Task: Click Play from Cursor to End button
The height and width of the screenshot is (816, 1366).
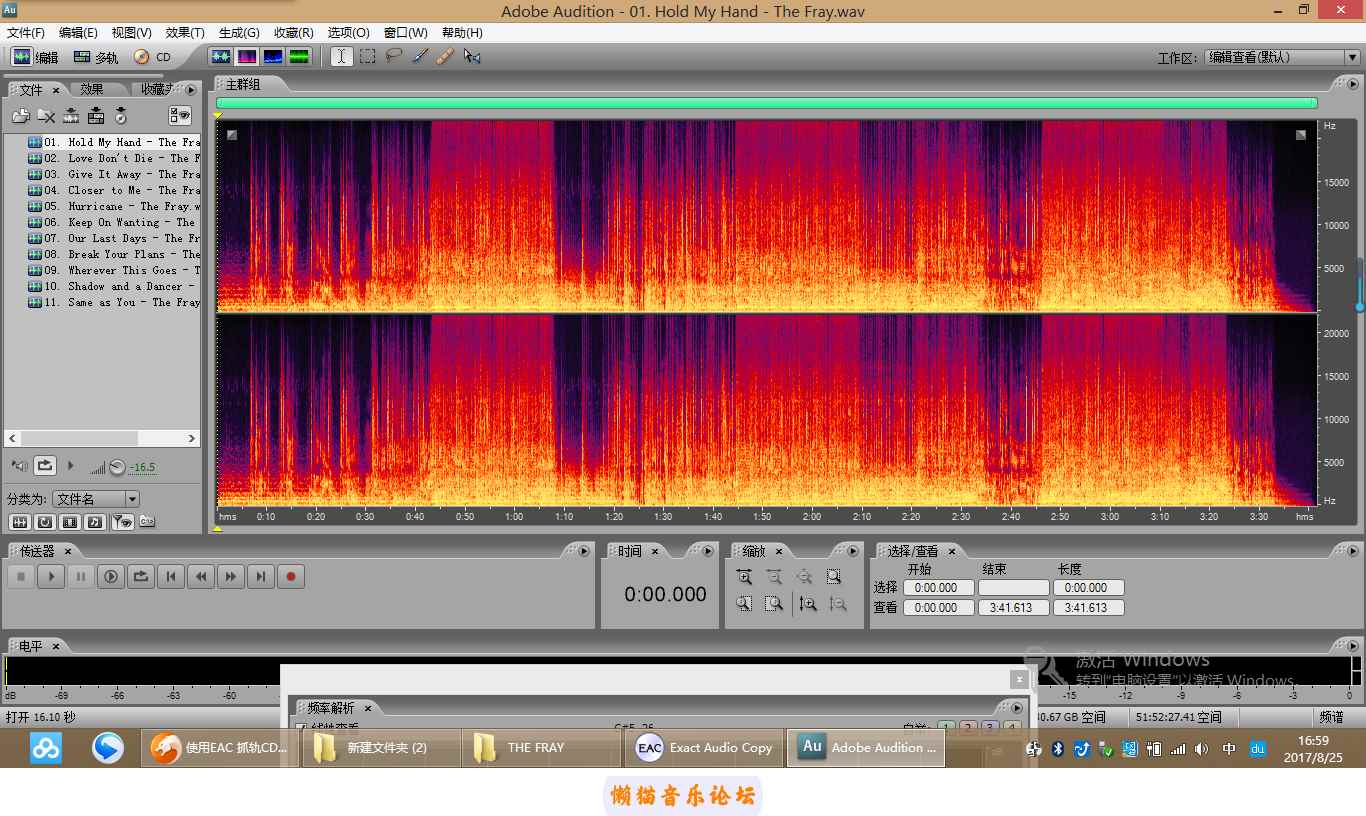Action: pyautogui.click(x=111, y=576)
